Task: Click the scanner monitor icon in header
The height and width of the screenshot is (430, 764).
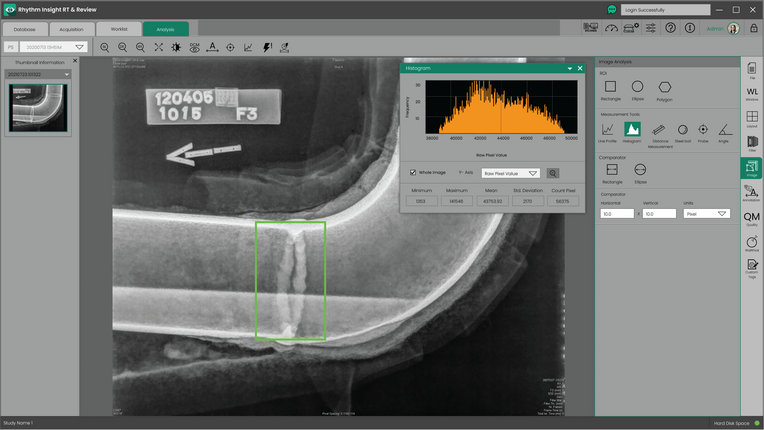Action: tap(591, 28)
